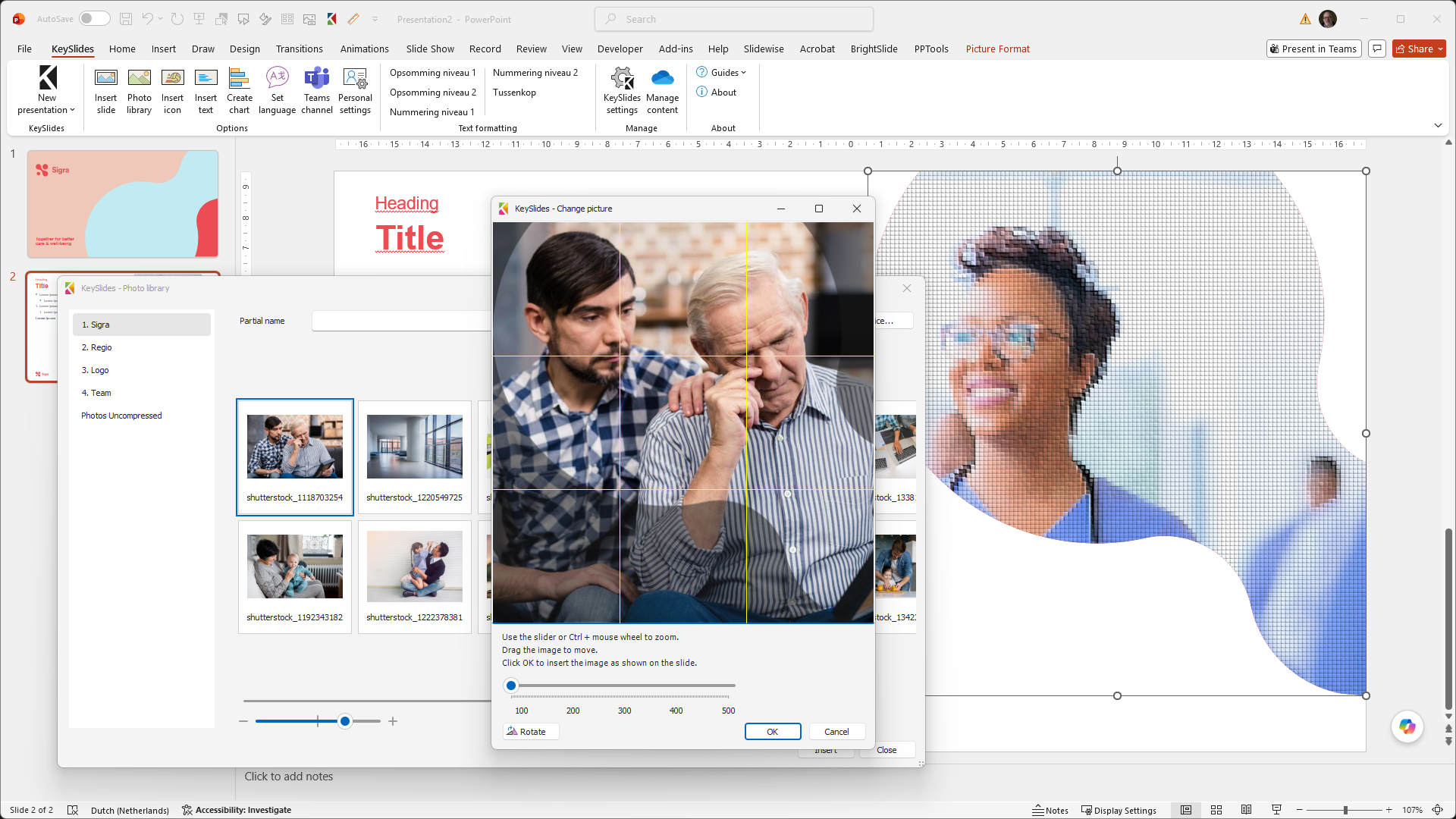
Task: Click Cancel in Change picture dialog
Action: point(836,732)
